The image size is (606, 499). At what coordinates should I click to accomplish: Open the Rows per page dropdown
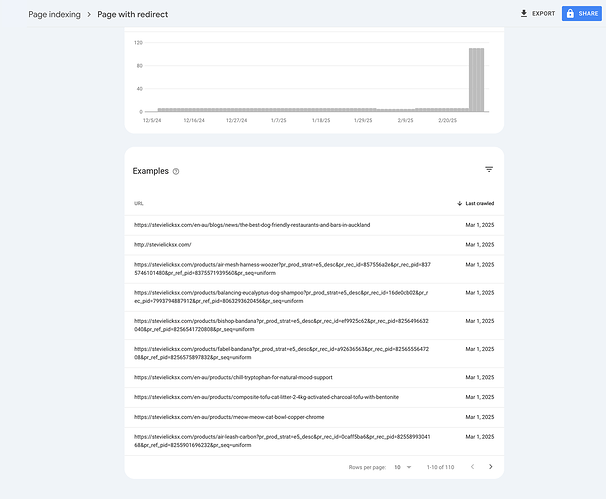401,467
